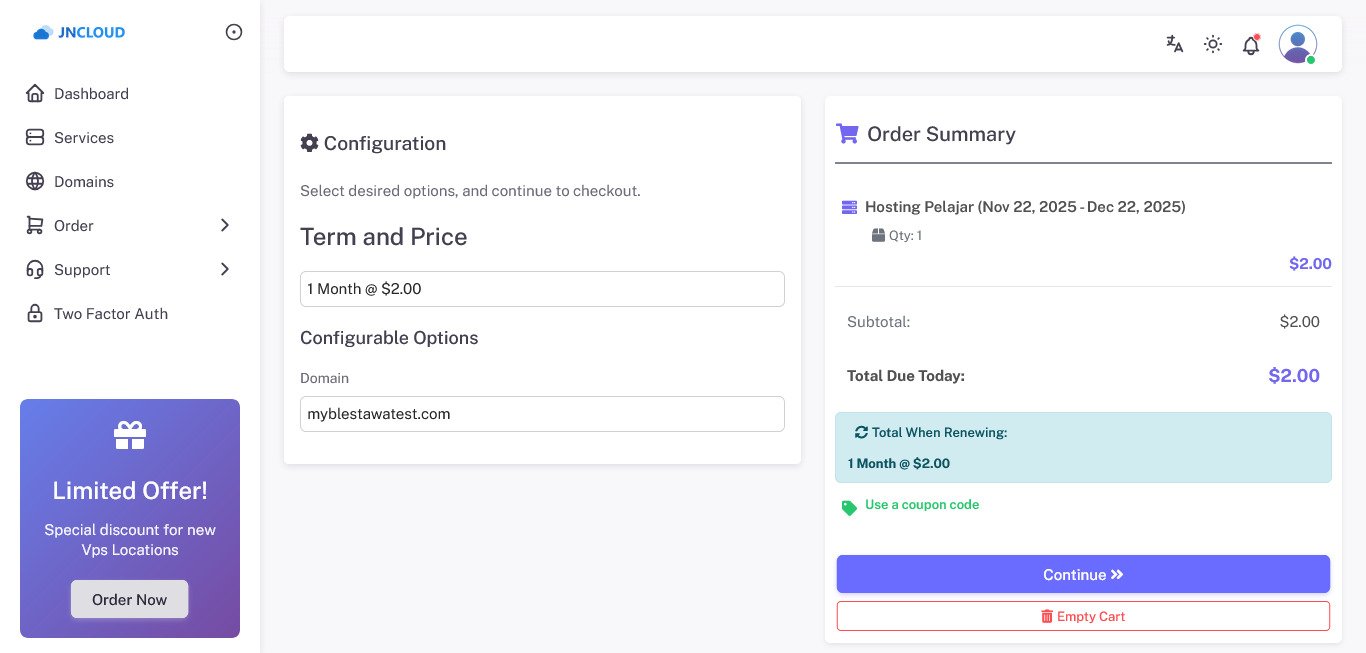Click the JNCLOUD logo
The height and width of the screenshot is (653, 1366).
(80, 32)
